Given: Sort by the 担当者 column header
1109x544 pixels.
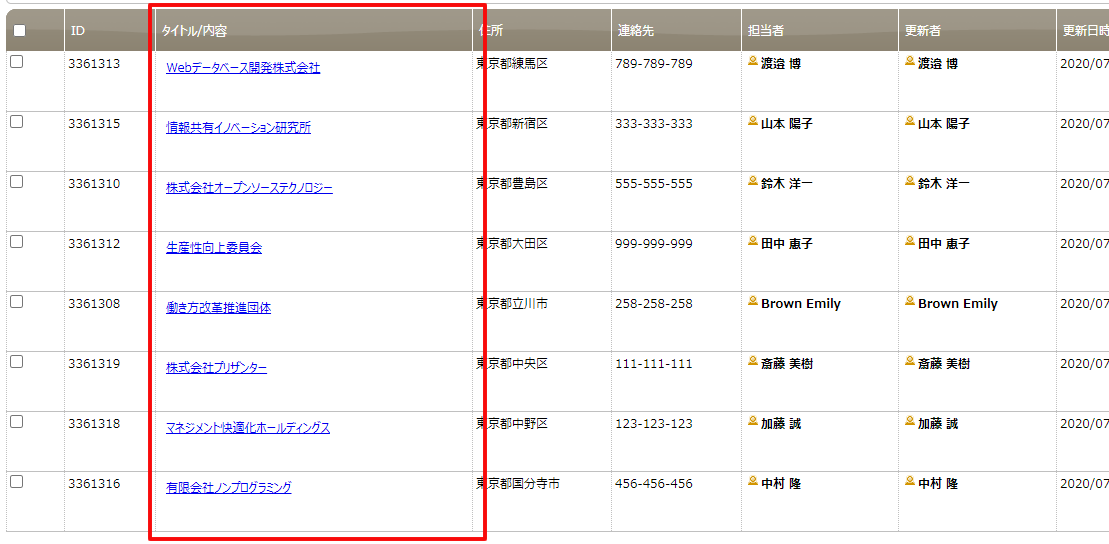Looking at the screenshot, I should pos(820,30).
